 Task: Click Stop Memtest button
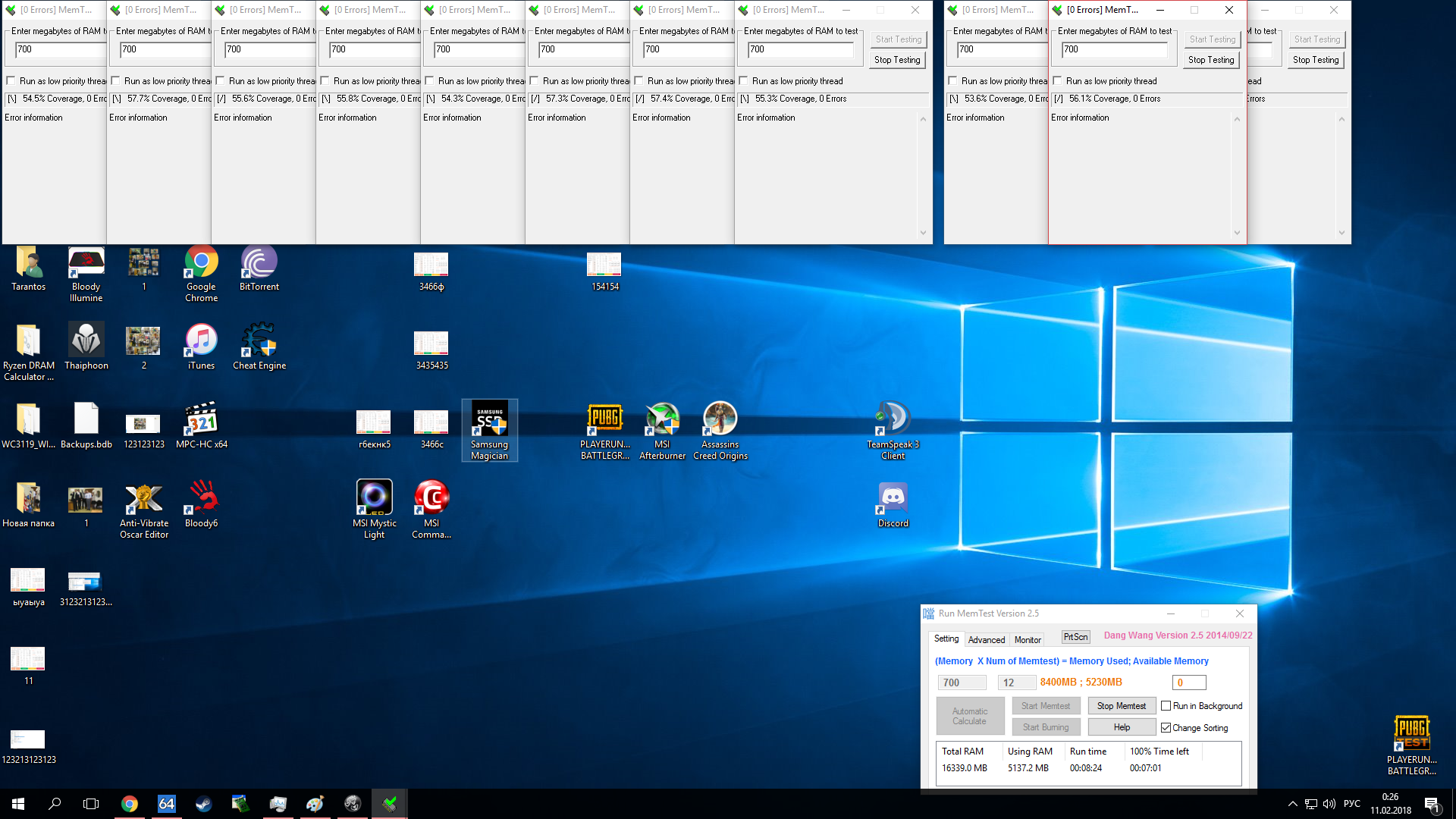pos(1121,706)
